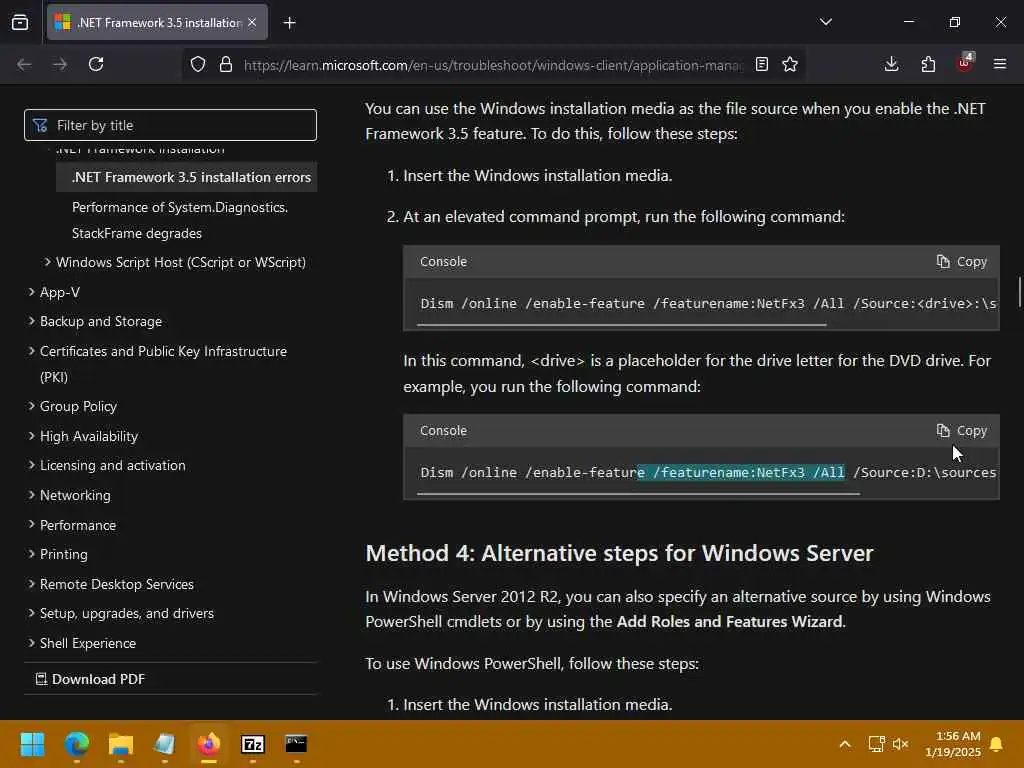This screenshot has height=768, width=1024.
Task: Click the page vertical scrollbar thumb
Action: (x=1019, y=291)
